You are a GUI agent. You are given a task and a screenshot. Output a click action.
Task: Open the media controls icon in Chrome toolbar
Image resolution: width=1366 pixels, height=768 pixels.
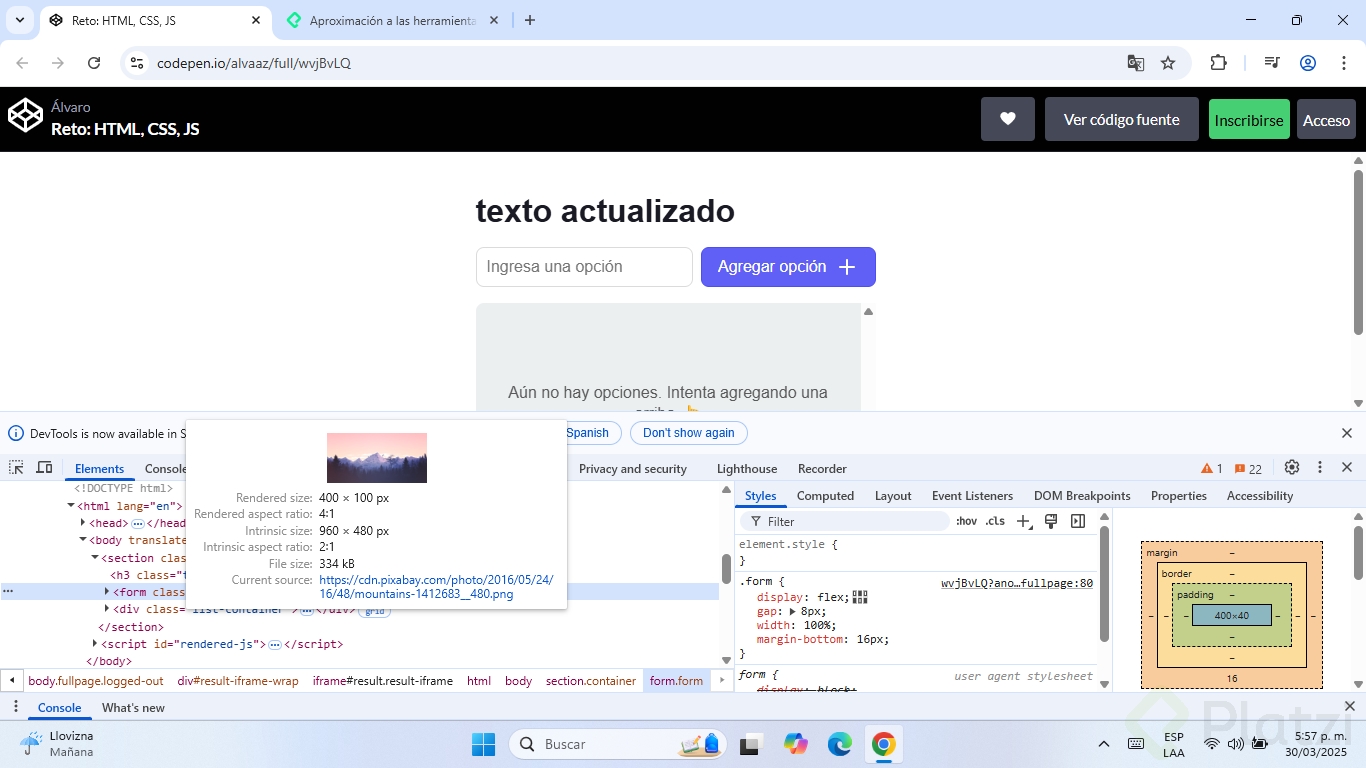[x=1272, y=63]
